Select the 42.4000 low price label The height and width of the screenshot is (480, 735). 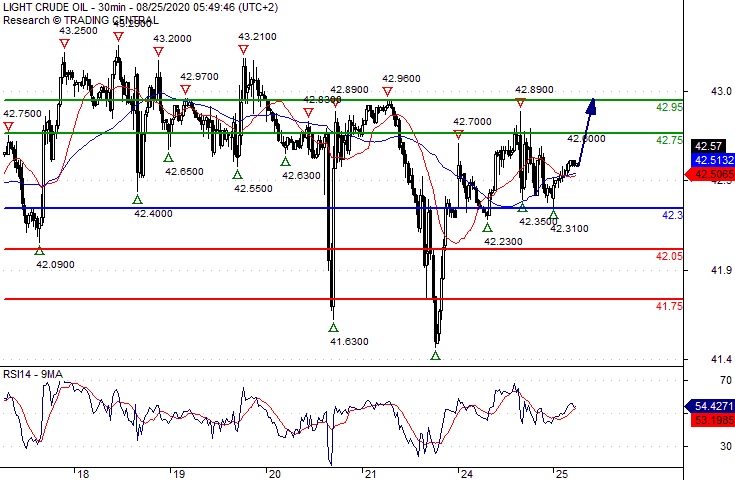pyautogui.click(x=153, y=214)
